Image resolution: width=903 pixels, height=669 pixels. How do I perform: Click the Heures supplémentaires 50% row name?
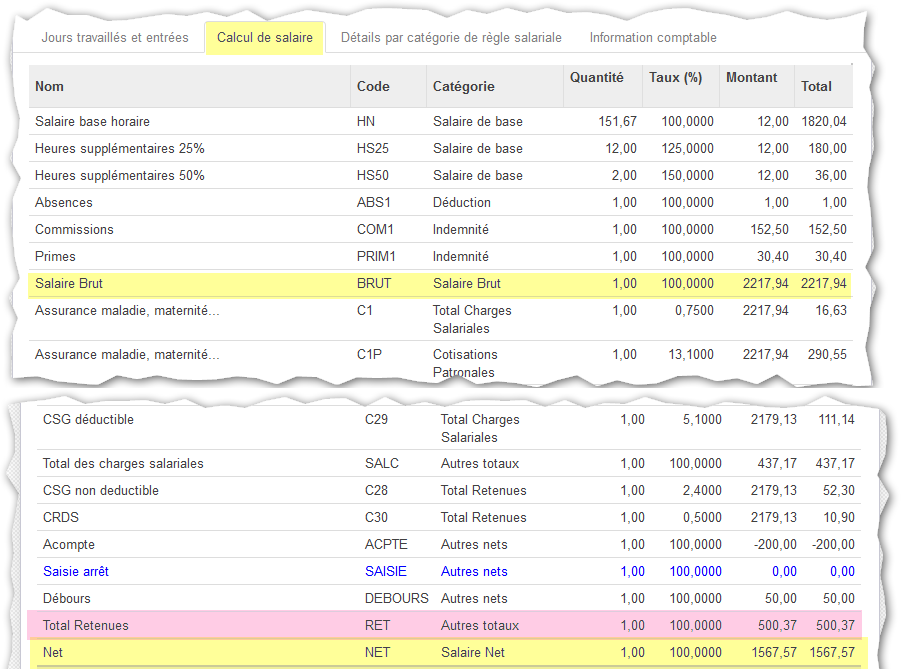(120, 176)
